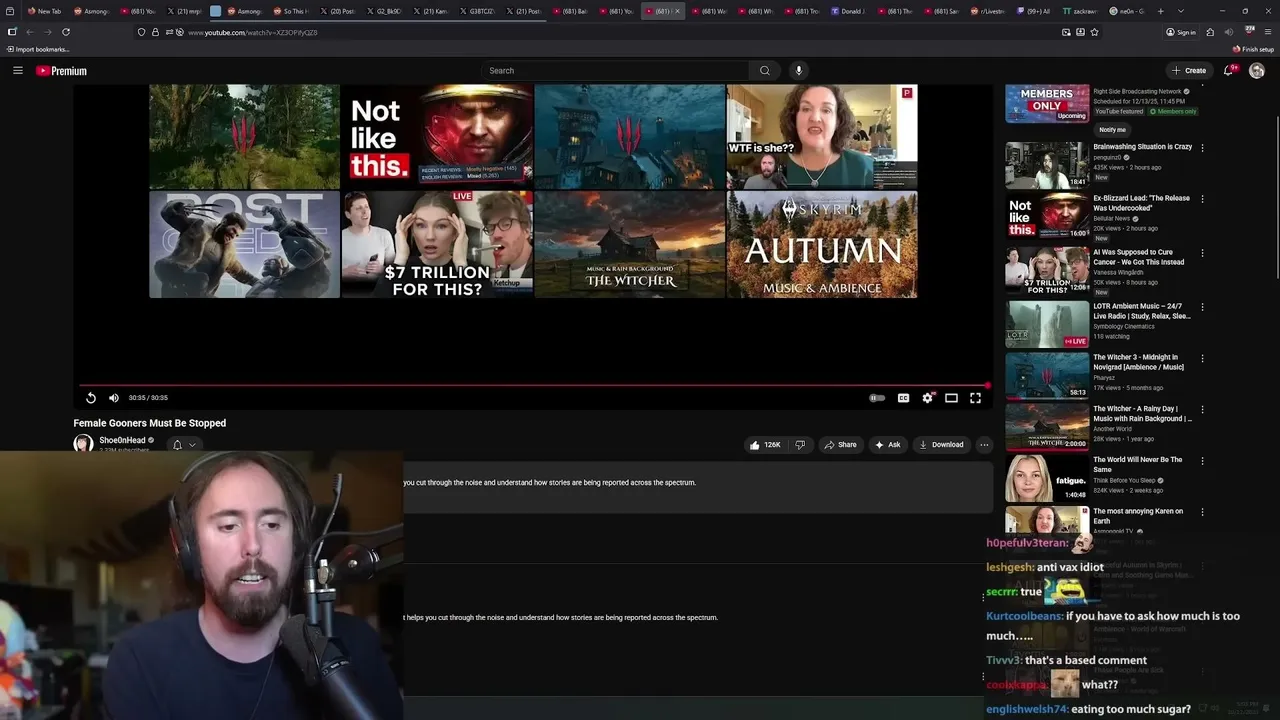
Task: Bookmark this page with star icon
Action: 1094,32
